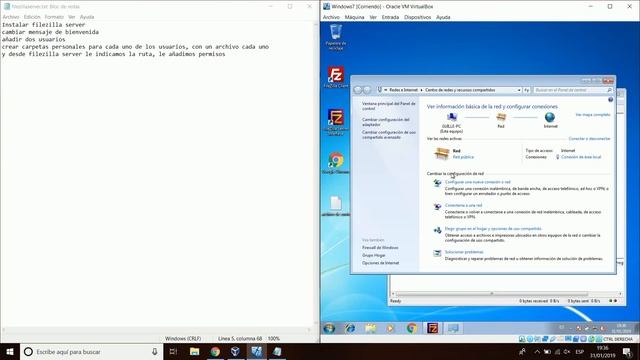Click Red pública network type link
Screen dimensions: 640x360
click(x=463, y=157)
